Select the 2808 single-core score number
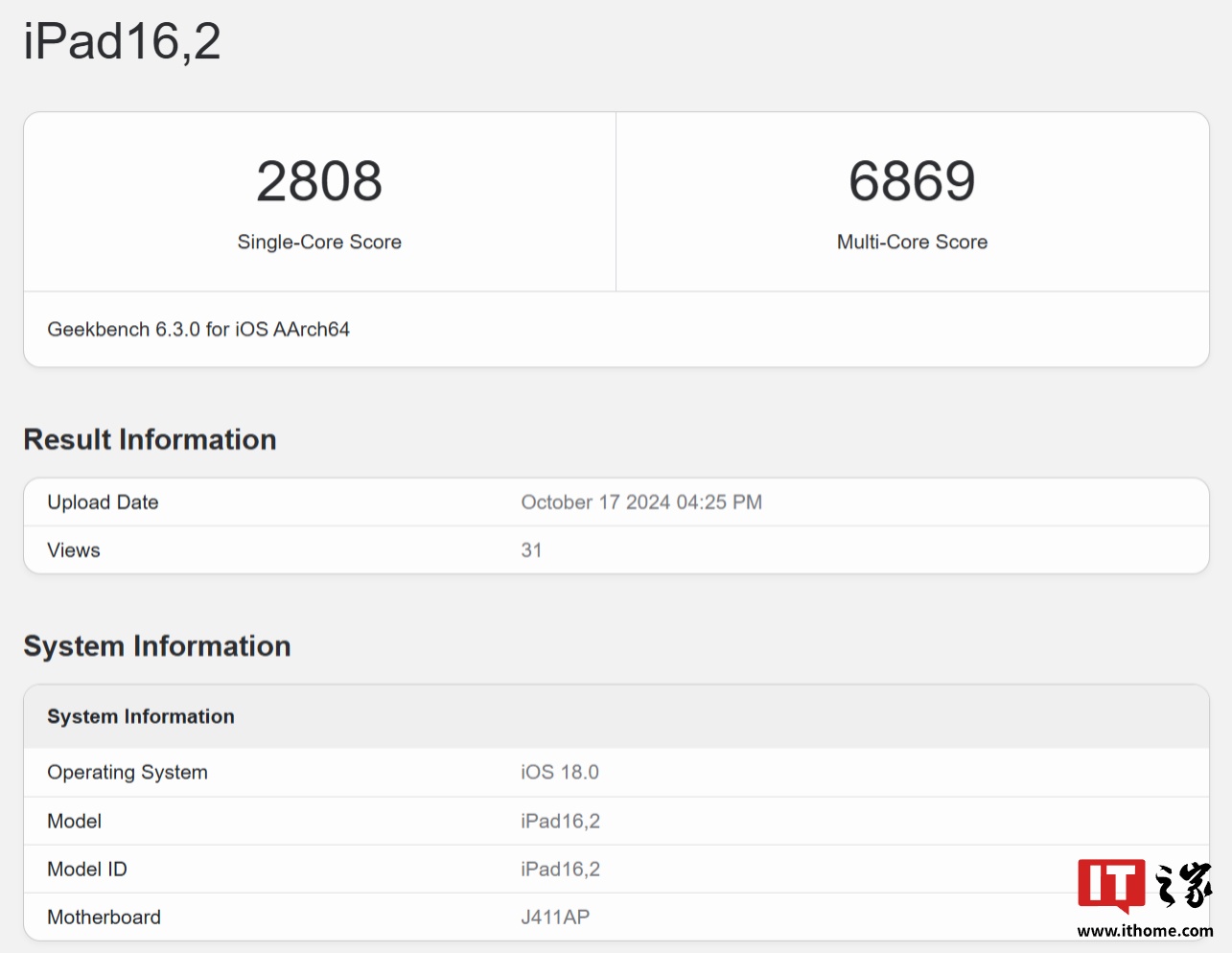 point(319,181)
